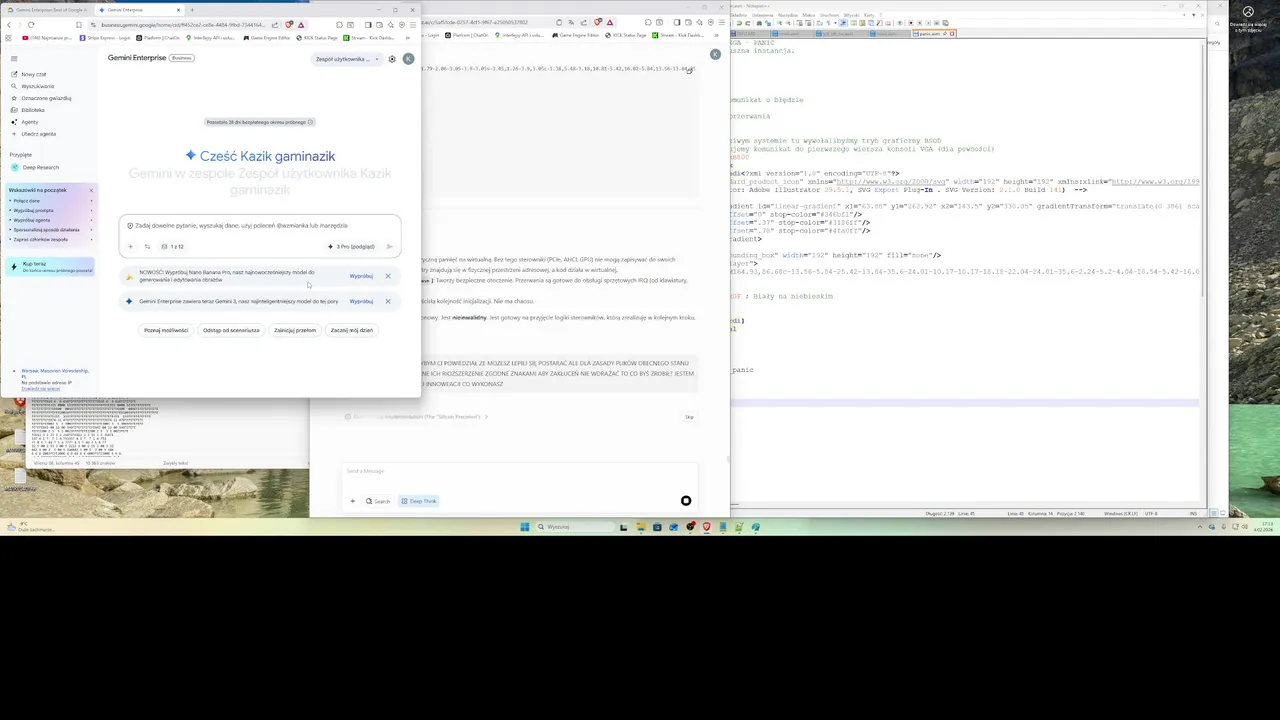Click the Zacznij mój dzień chip

pyautogui.click(x=352, y=330)
